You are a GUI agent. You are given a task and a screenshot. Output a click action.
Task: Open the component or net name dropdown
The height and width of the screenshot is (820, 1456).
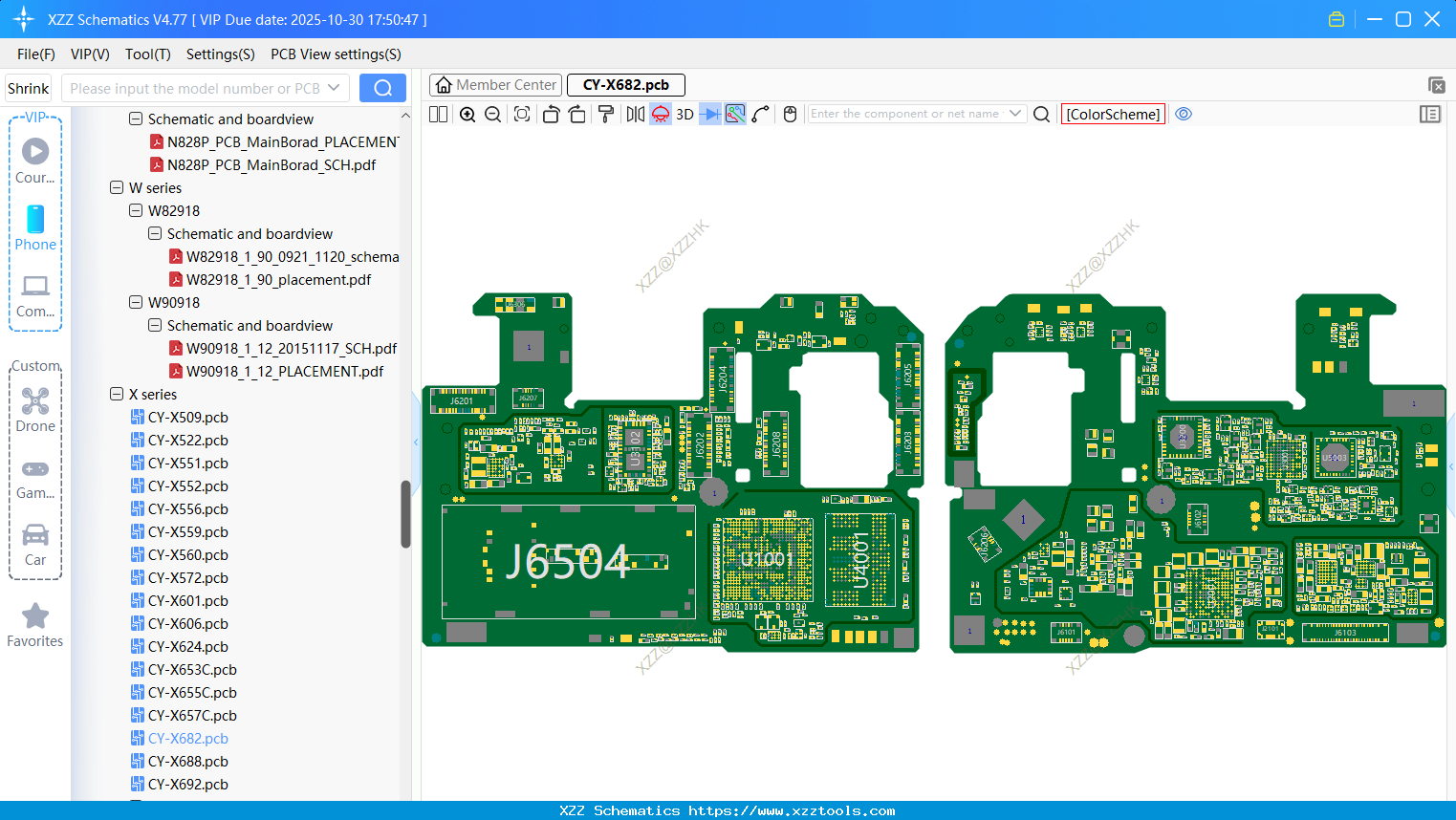(1015, 114)
